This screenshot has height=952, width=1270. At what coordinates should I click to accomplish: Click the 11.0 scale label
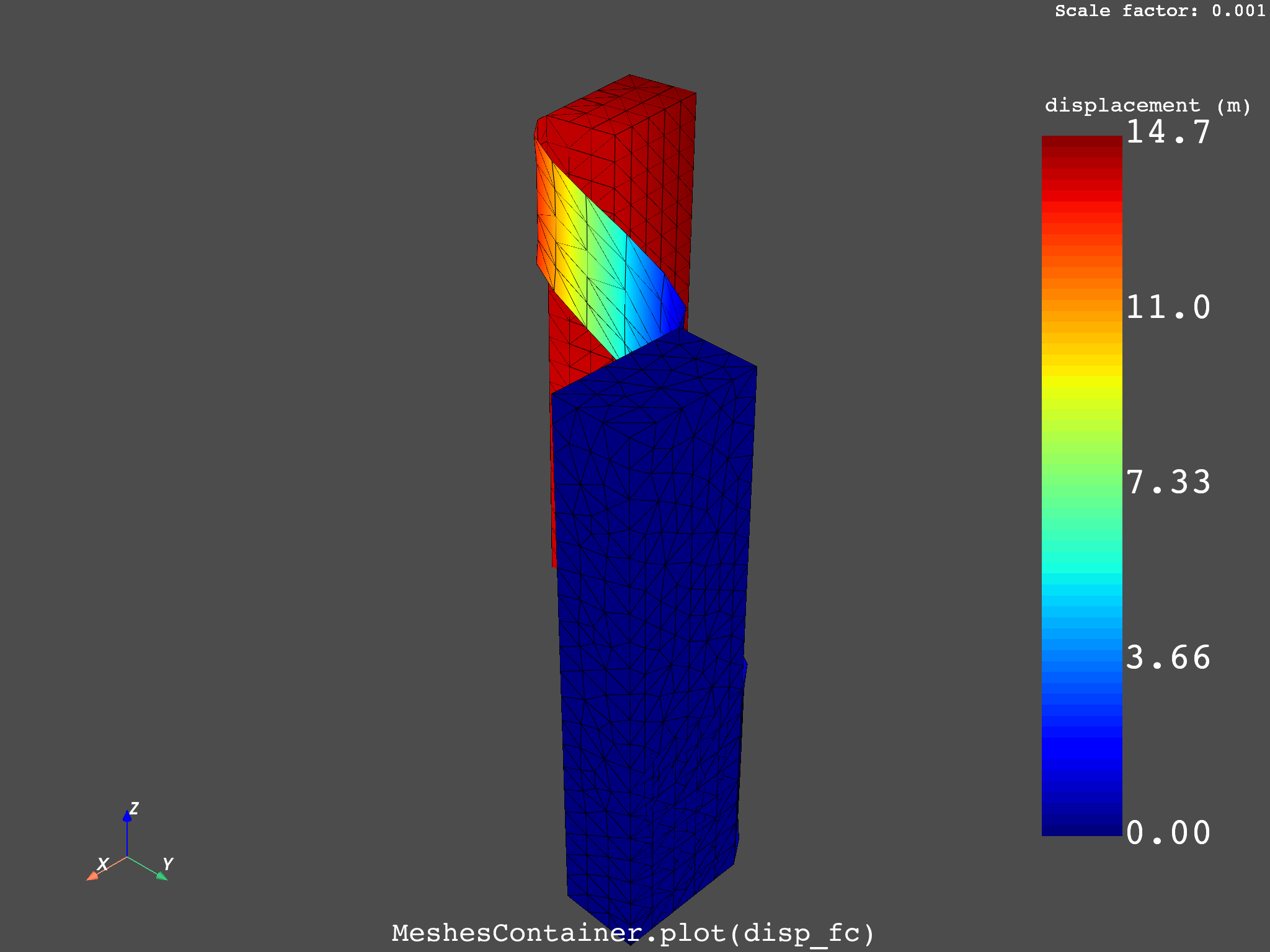[x=1168, y=307]
